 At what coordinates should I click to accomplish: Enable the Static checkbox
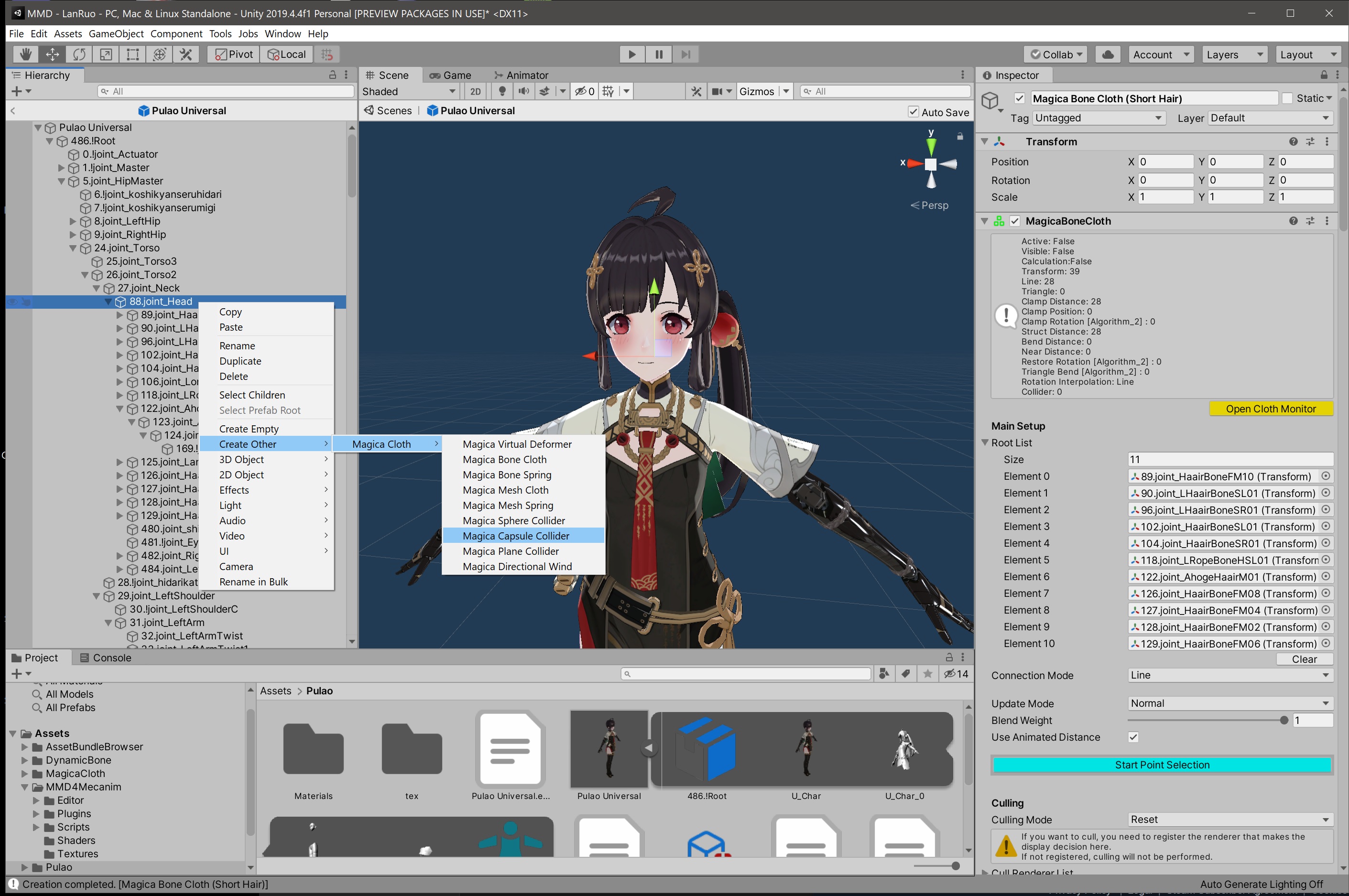1287,98
